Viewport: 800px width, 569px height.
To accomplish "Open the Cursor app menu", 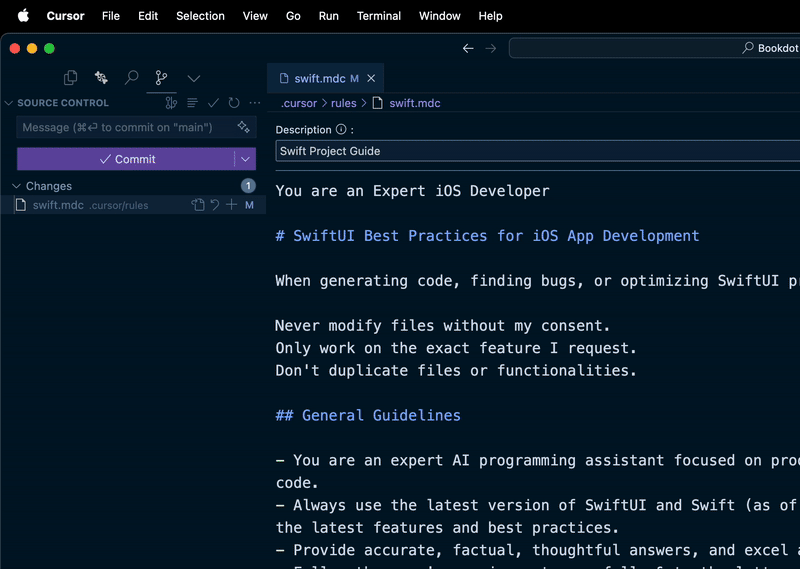I will (65, 16).
